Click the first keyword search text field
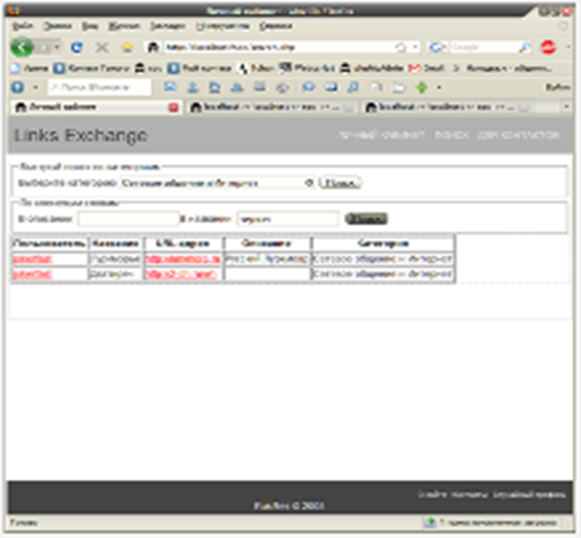Image resolution: width=581 pixels, height=538 pixels. point(129,219)
